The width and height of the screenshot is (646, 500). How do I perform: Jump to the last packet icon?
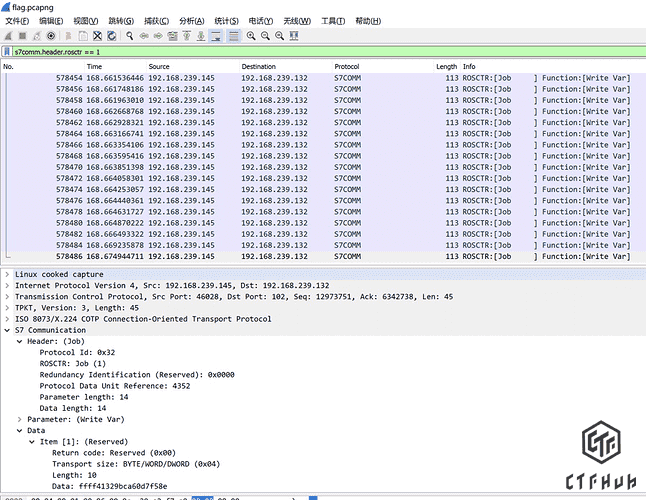[201, 36]
